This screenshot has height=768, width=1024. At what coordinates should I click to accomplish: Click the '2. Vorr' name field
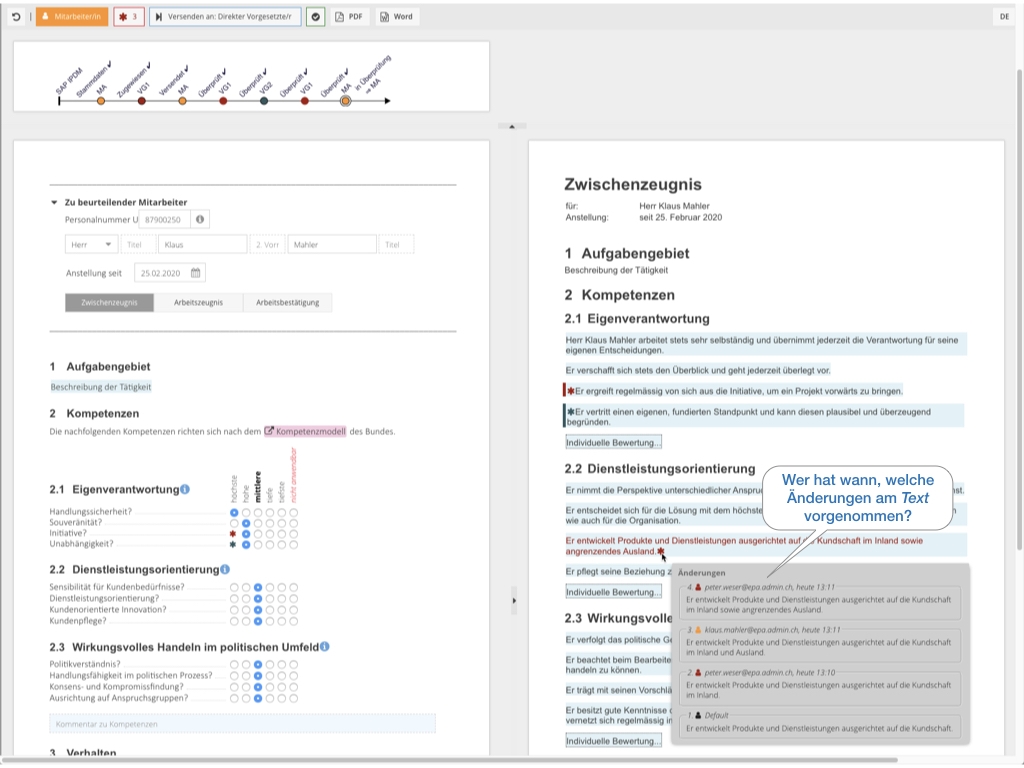point(267,244)
